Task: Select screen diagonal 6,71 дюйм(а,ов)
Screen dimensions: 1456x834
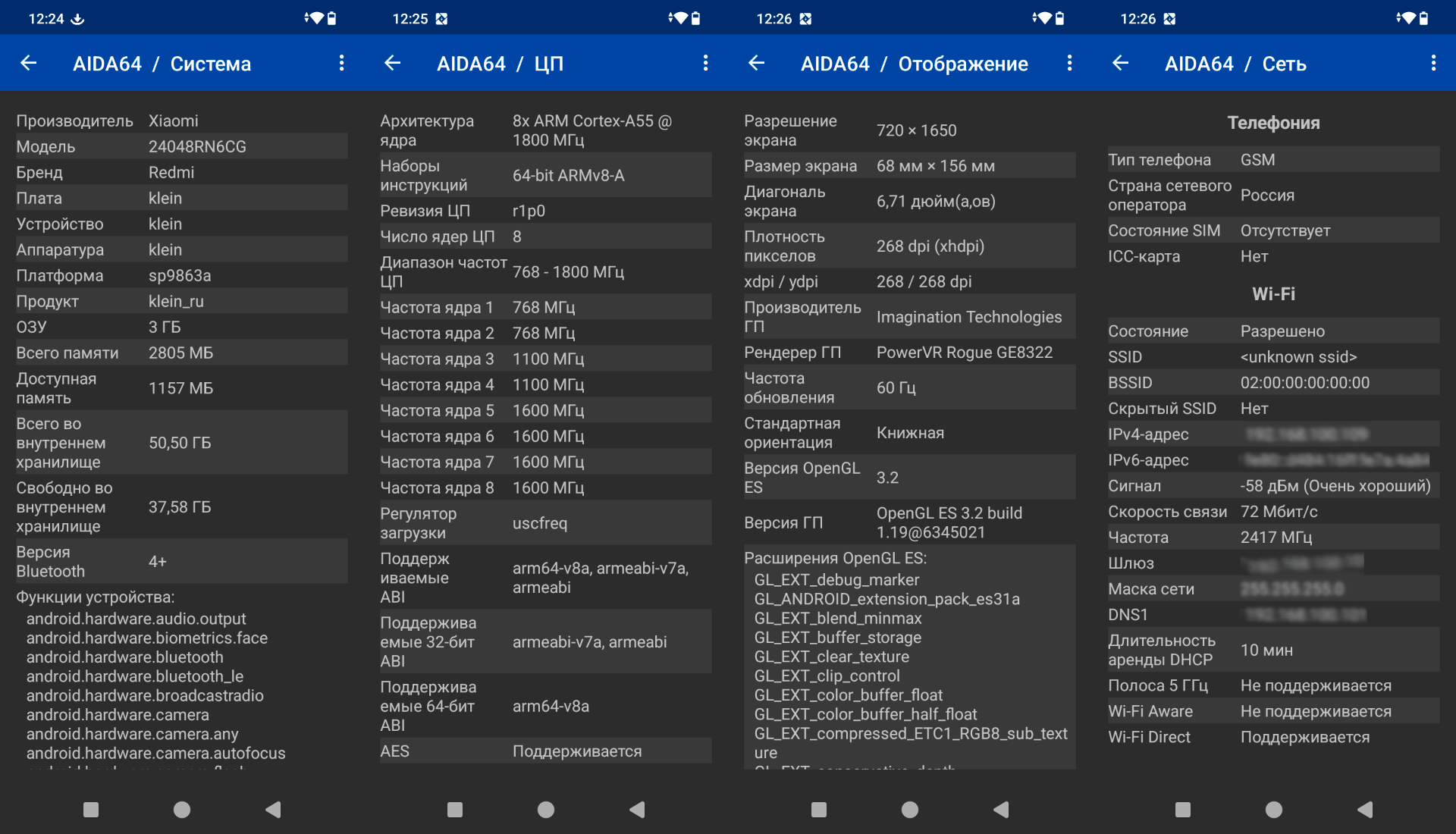Action: [x=936, y=201]
